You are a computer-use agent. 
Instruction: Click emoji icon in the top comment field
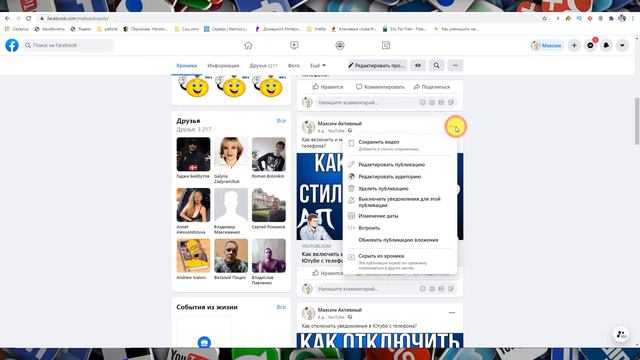[x=422, y=102]
